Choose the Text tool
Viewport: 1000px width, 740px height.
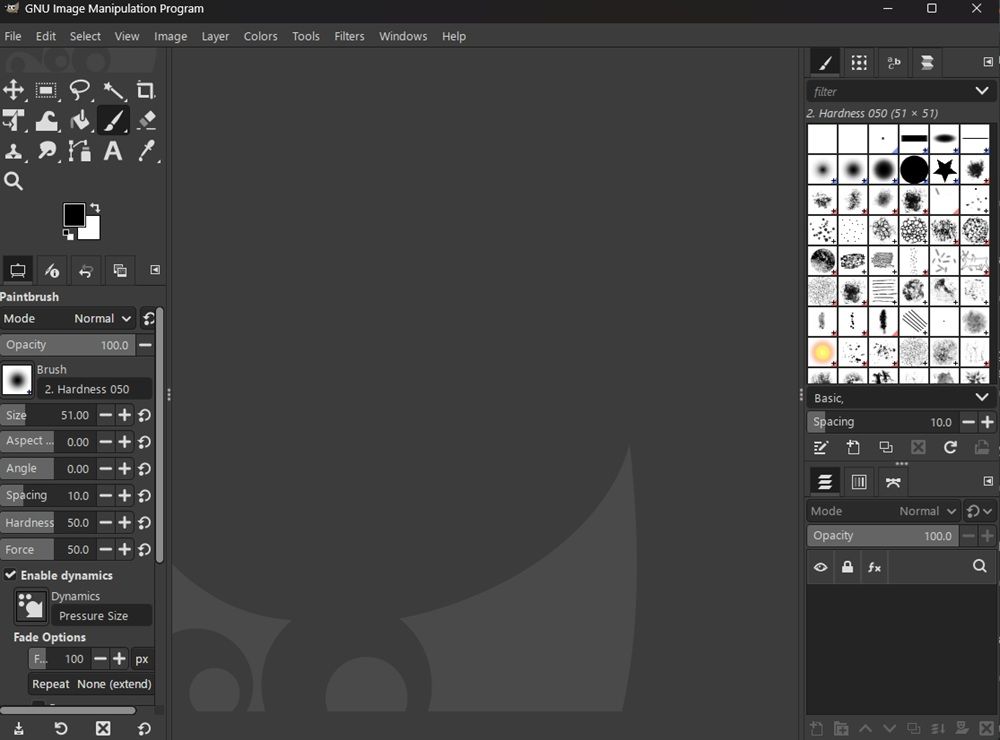[113, 151]
